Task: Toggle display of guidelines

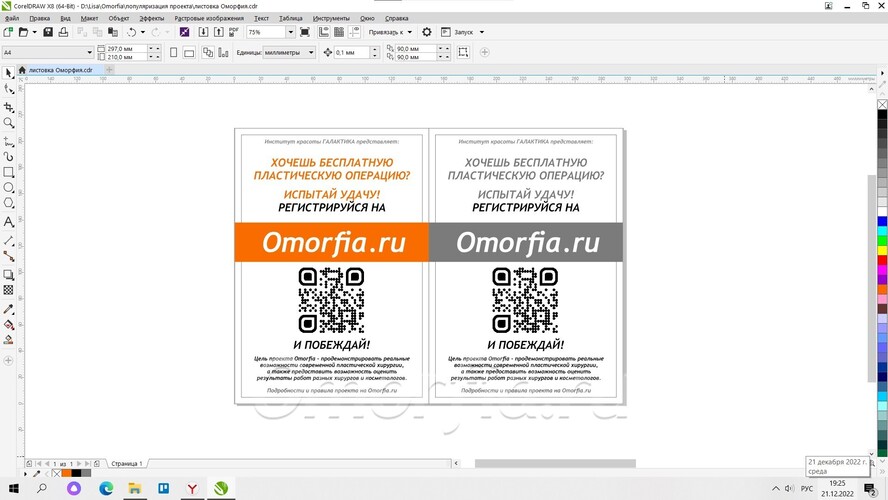Action: coord(355,32)
